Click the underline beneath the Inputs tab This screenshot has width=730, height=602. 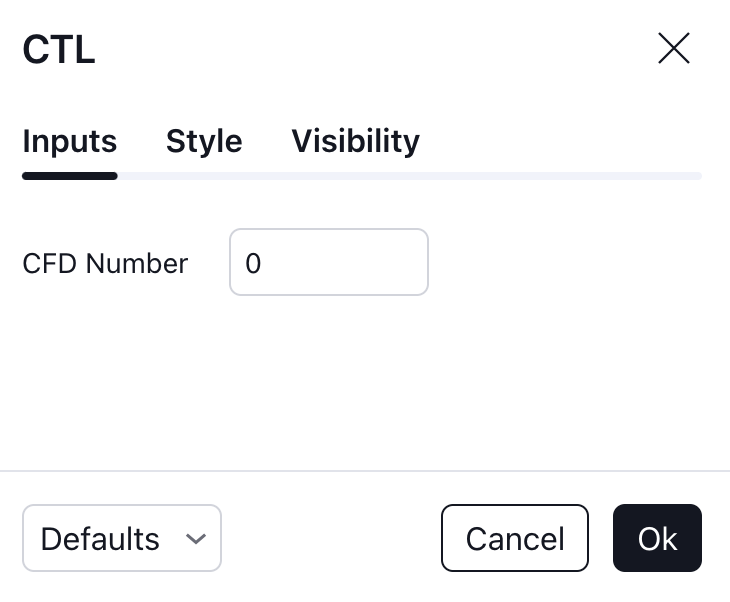coord(70,176)
